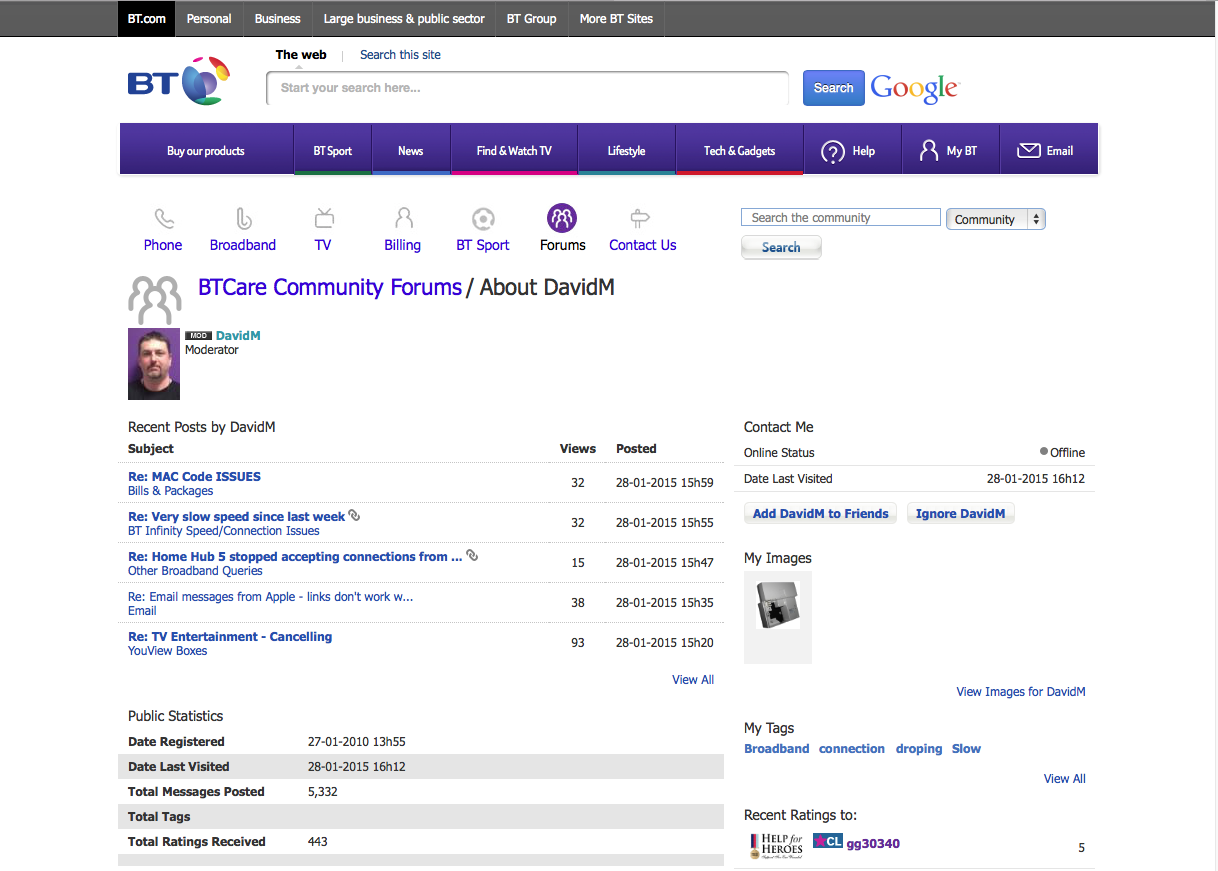Screen dimensions: 1218x871
Task: Open the Tech & Gadgets menu
Action: 739,151
